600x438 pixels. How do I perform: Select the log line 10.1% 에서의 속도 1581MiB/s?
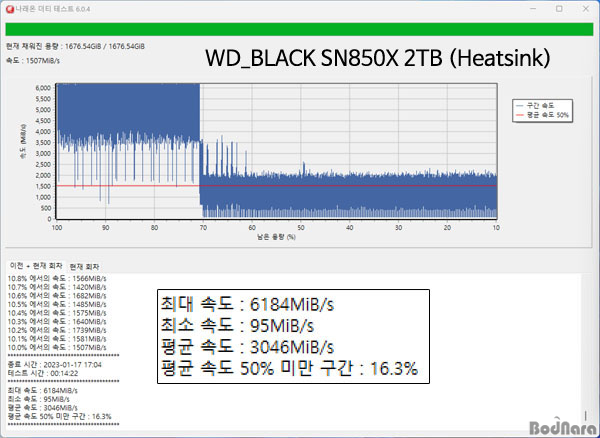(57, 339)
